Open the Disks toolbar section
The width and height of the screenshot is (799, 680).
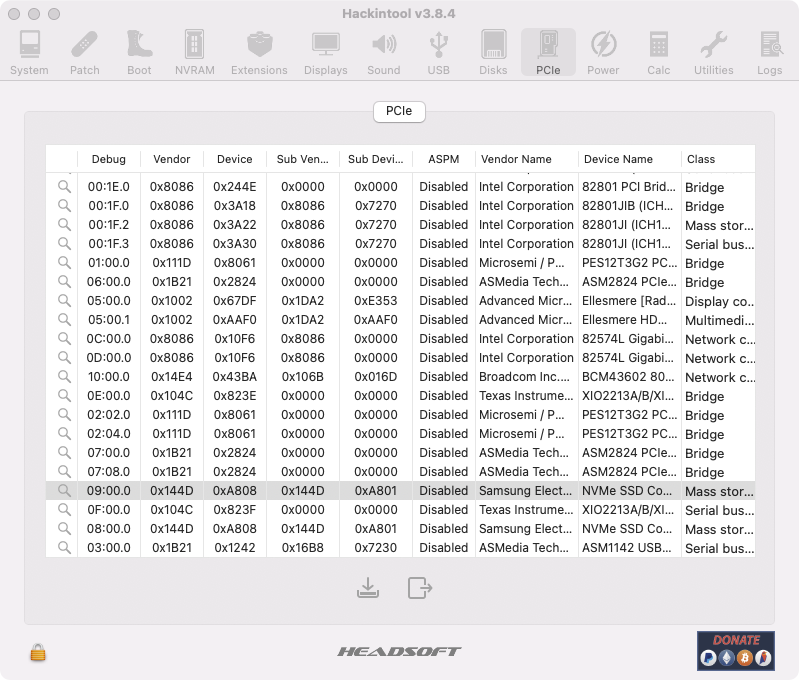[x=493, y=53]
